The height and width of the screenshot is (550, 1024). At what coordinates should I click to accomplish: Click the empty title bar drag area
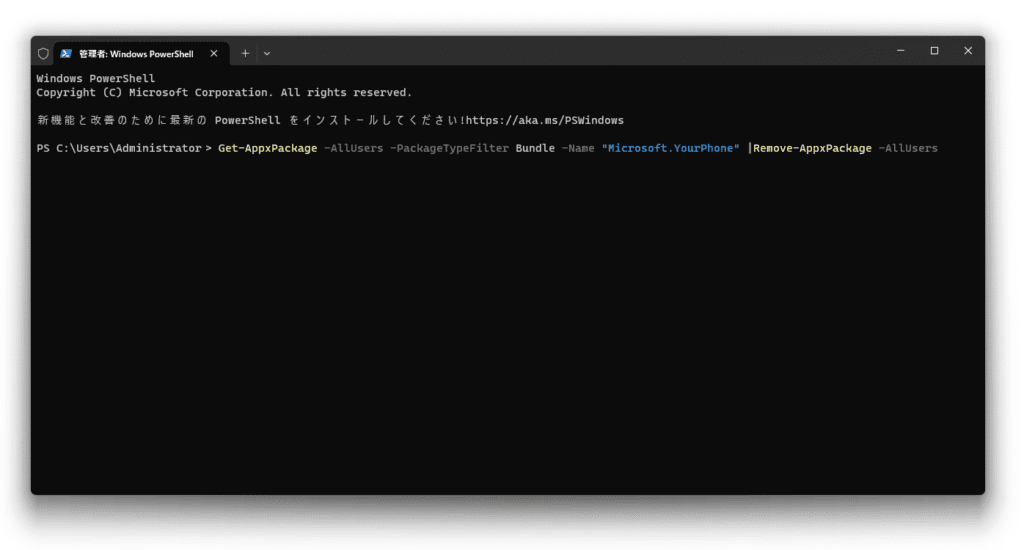(575, 51)
